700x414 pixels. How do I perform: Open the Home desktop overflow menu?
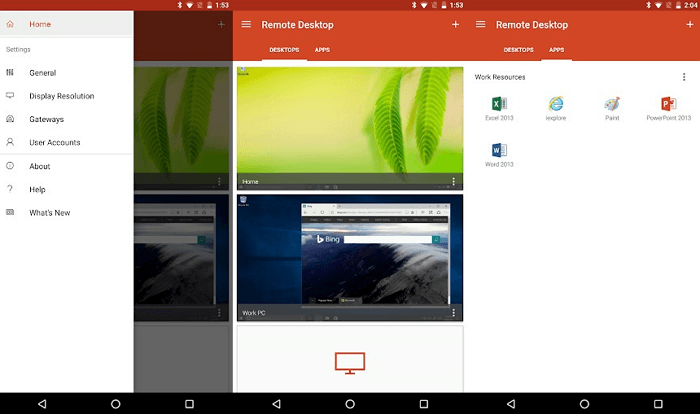point(453,182)
